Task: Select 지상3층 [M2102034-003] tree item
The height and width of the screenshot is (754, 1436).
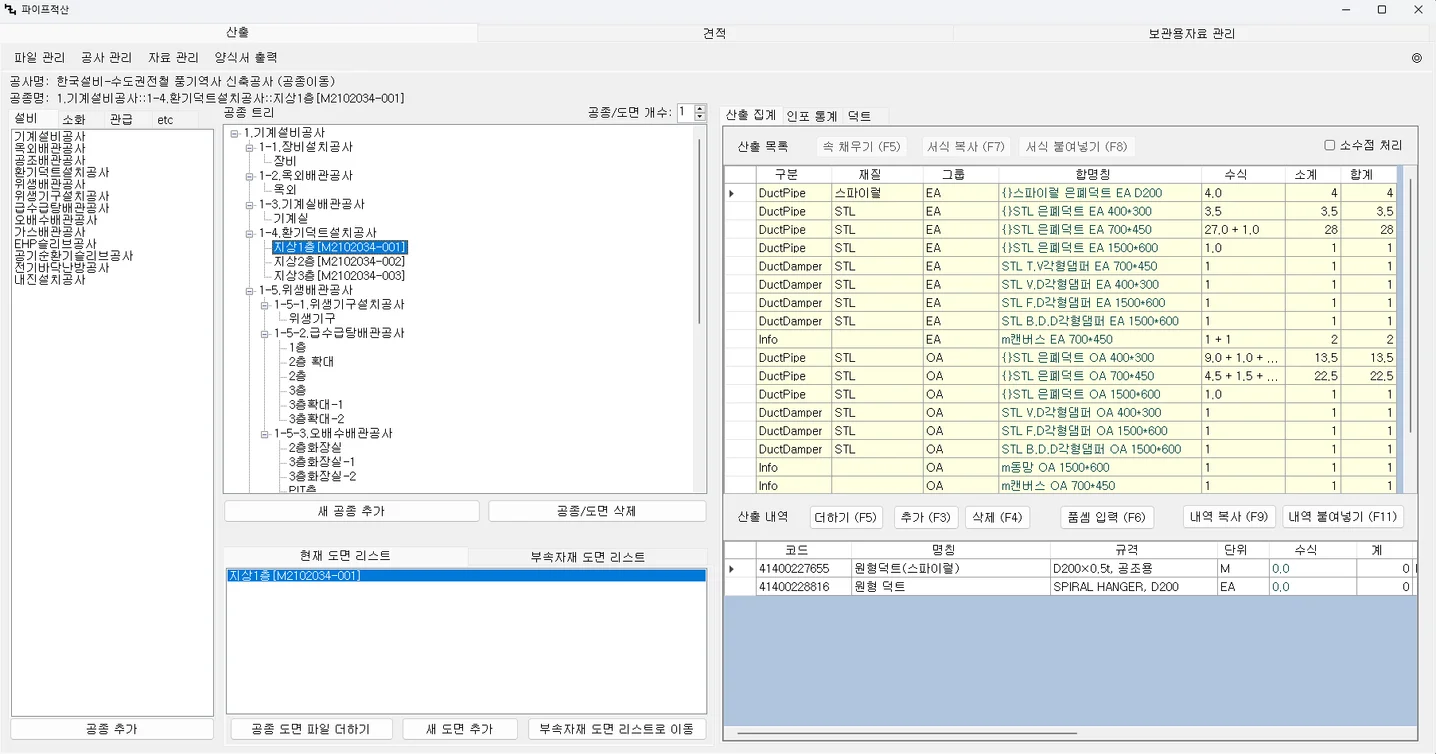Action: pyautogui.click(x=339, y=275)
